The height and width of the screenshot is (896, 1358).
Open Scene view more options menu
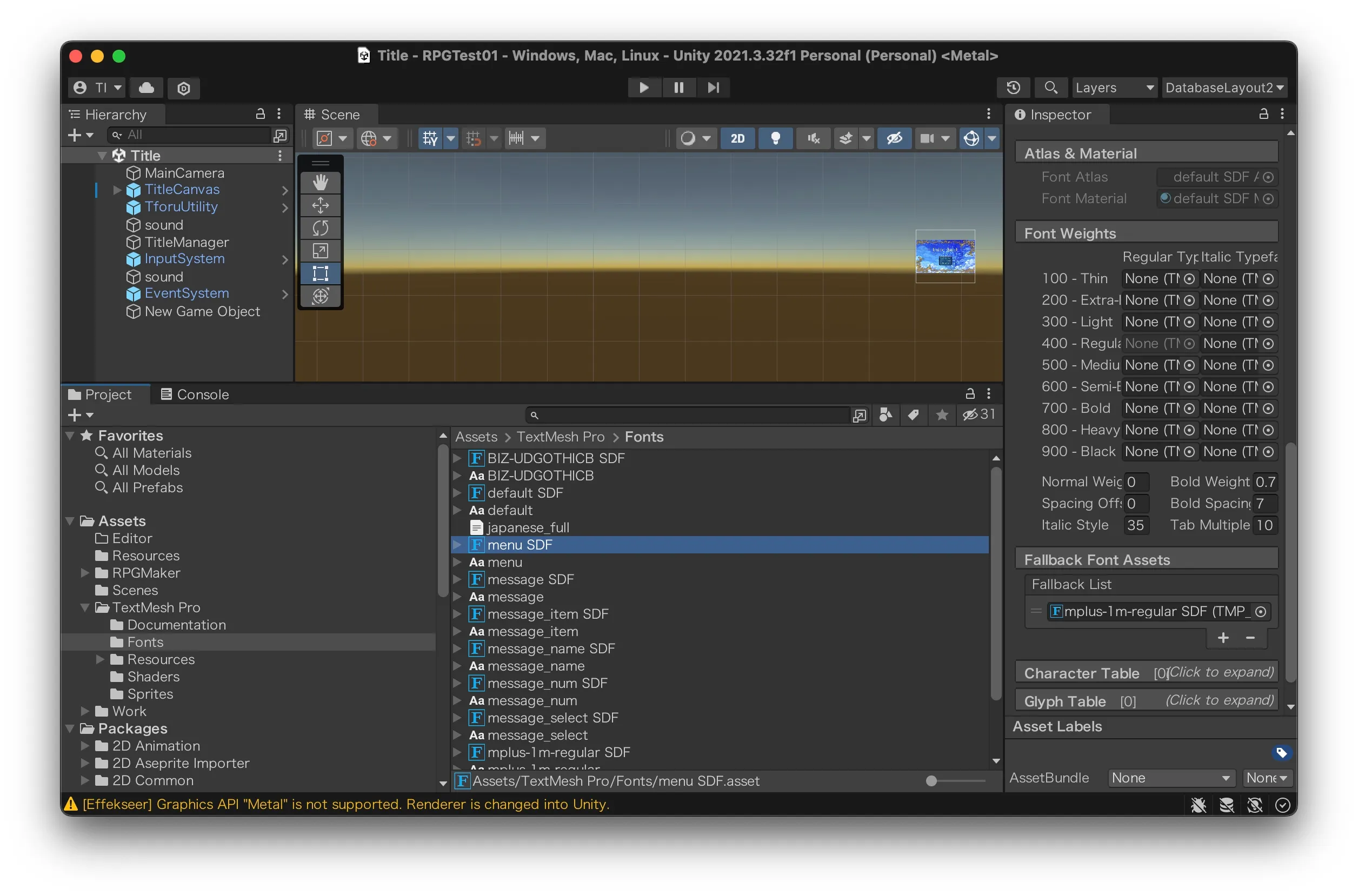tap(988, 113)
